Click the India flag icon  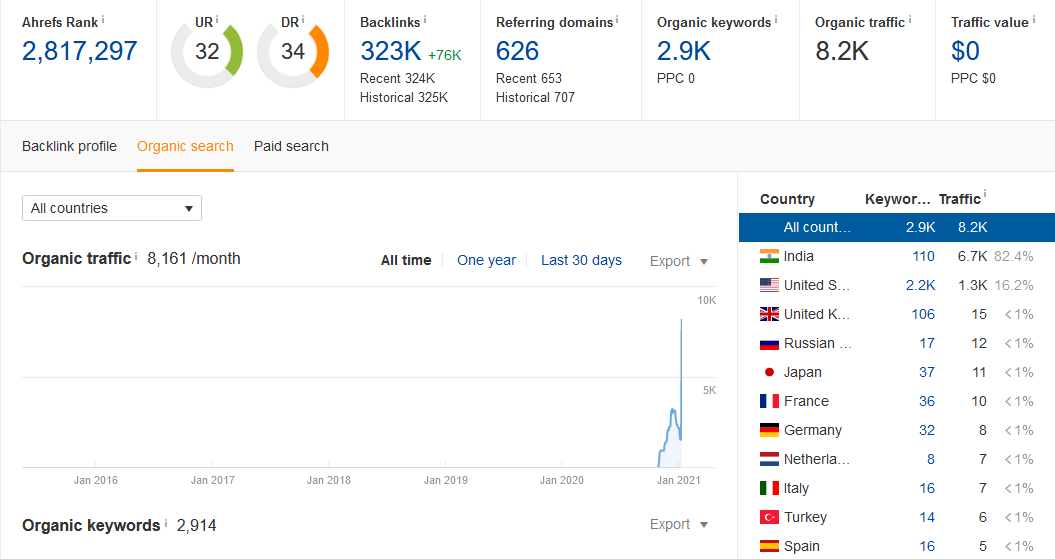(x=769, y=256)
